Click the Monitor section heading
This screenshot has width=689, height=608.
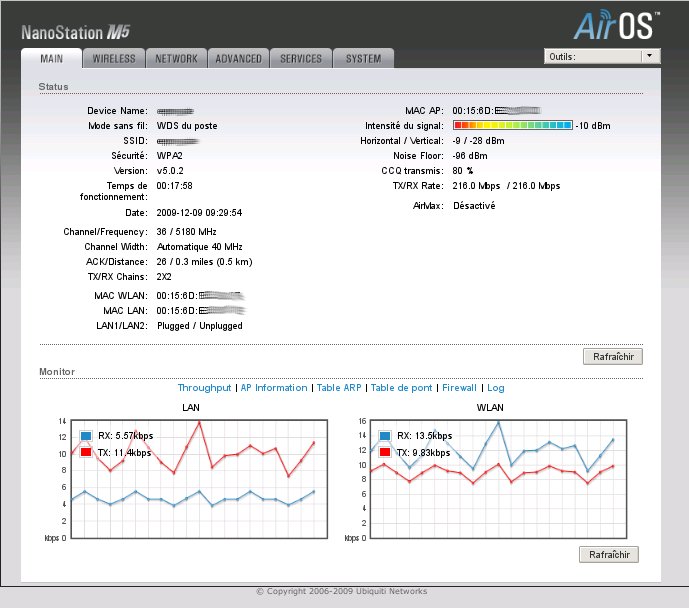pyautogui.click(x=57, y=372)
